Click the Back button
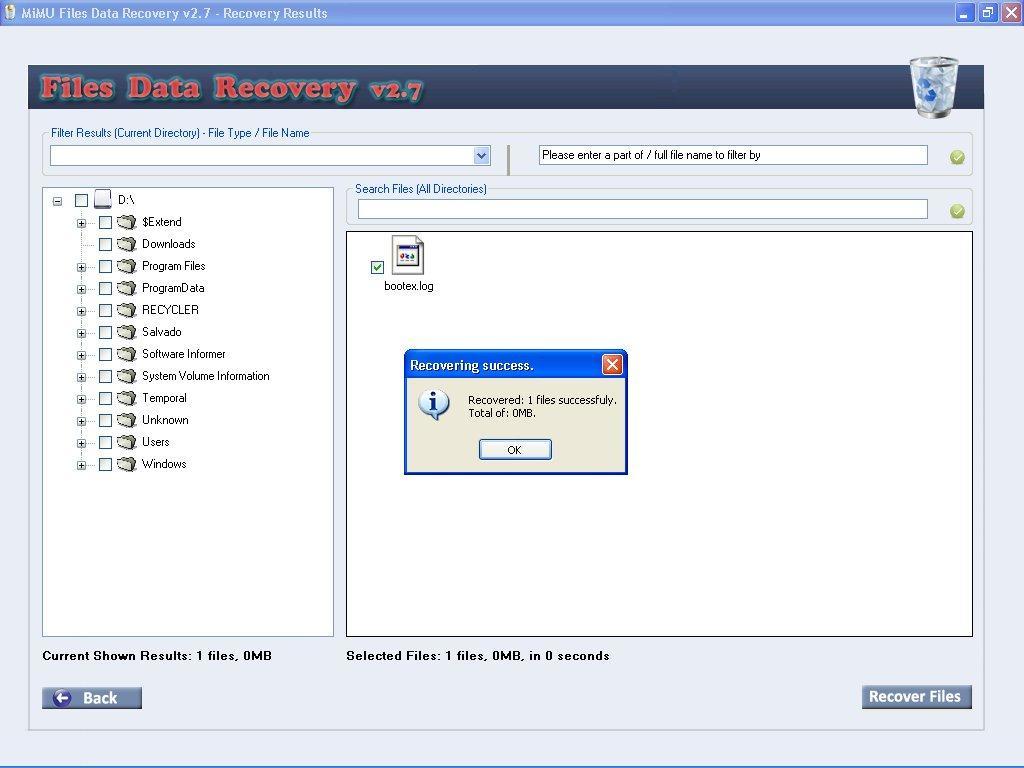The width and height of the screenshot is (1024, 768). tap(91, 697)
